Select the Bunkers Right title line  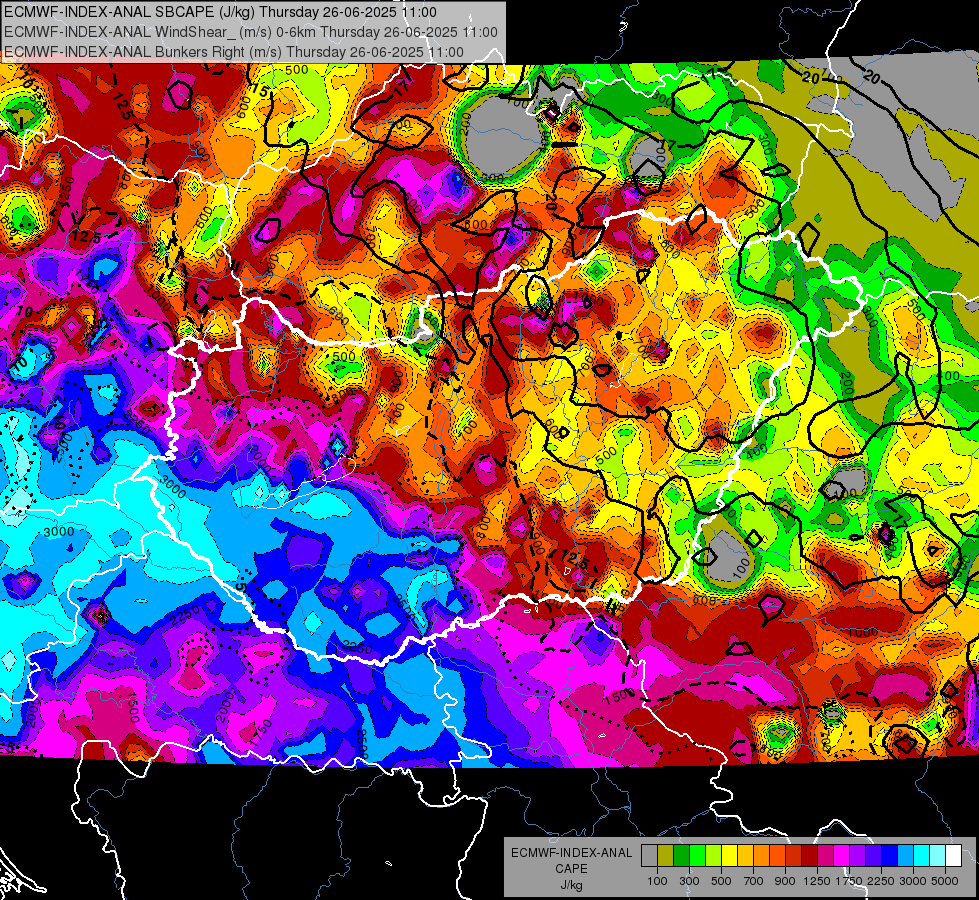pos(234,52)
